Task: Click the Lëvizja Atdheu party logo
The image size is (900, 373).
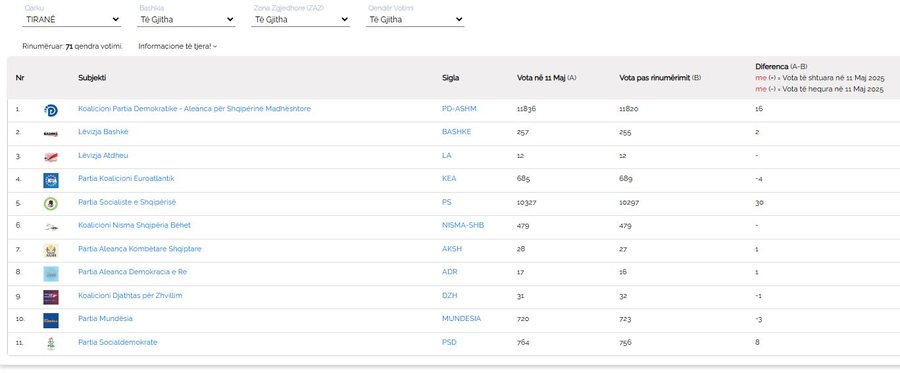Action: pyautogui.click(x=51, y=157)
